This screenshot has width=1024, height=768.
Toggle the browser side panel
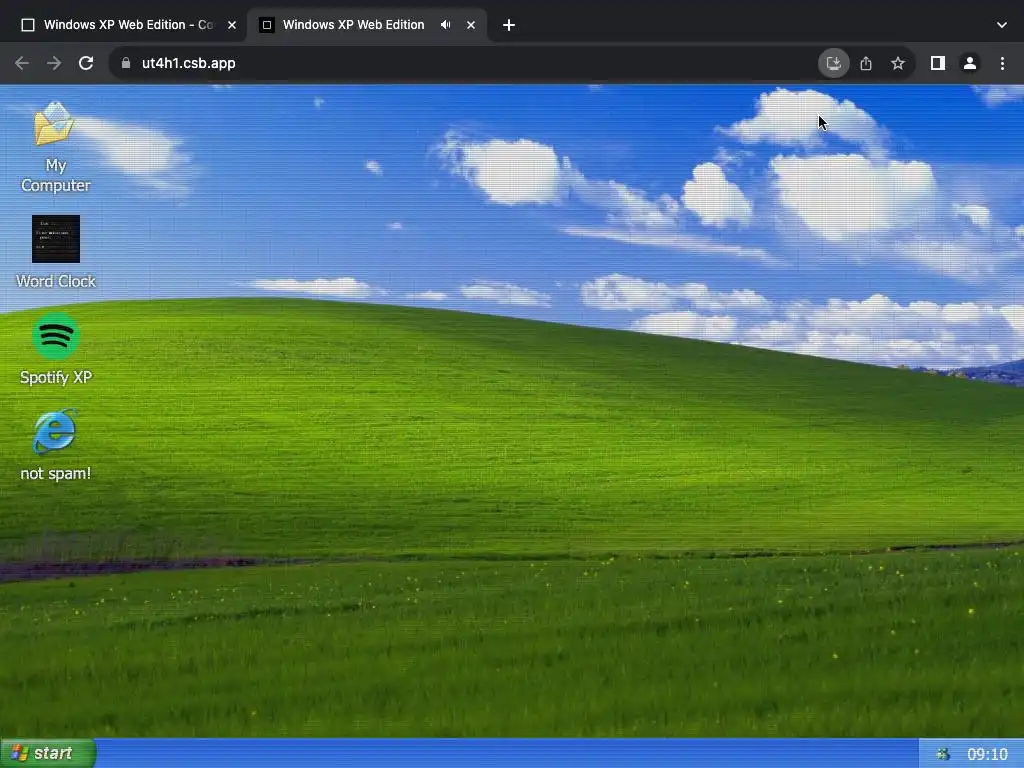[938, 63]
